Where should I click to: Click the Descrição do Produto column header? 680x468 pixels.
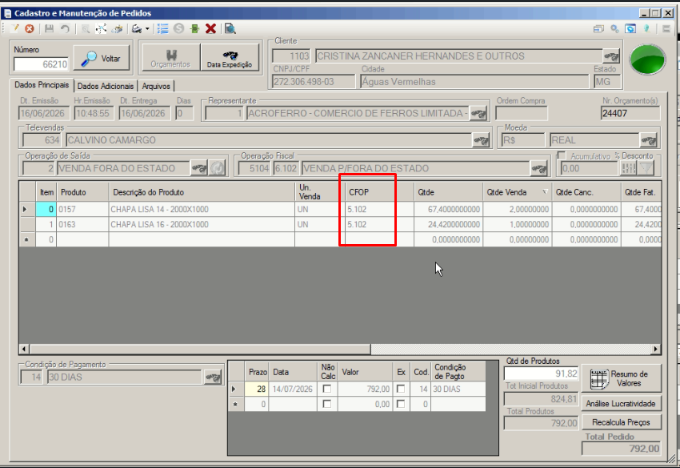pos(201,192)
